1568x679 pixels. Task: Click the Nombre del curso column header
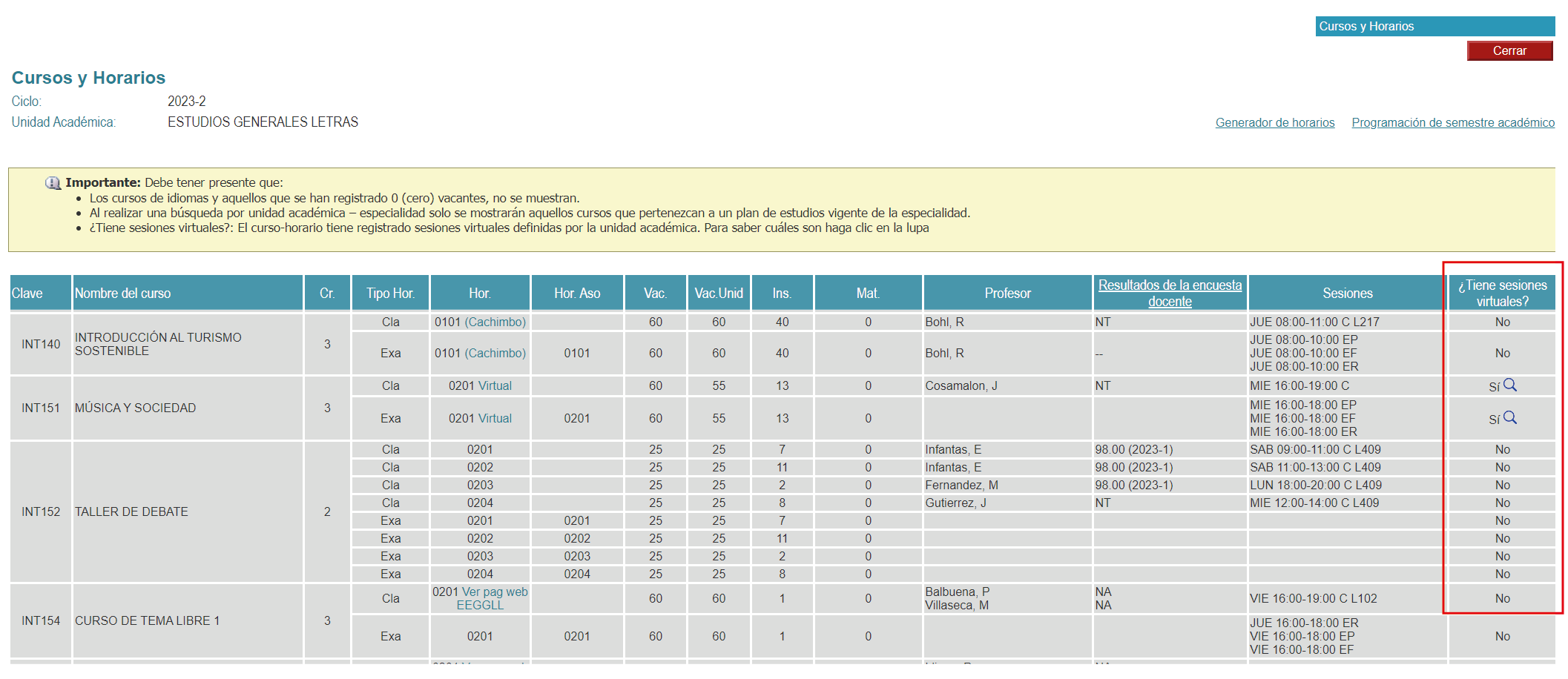pyautogui.click(x=122, y=292)
